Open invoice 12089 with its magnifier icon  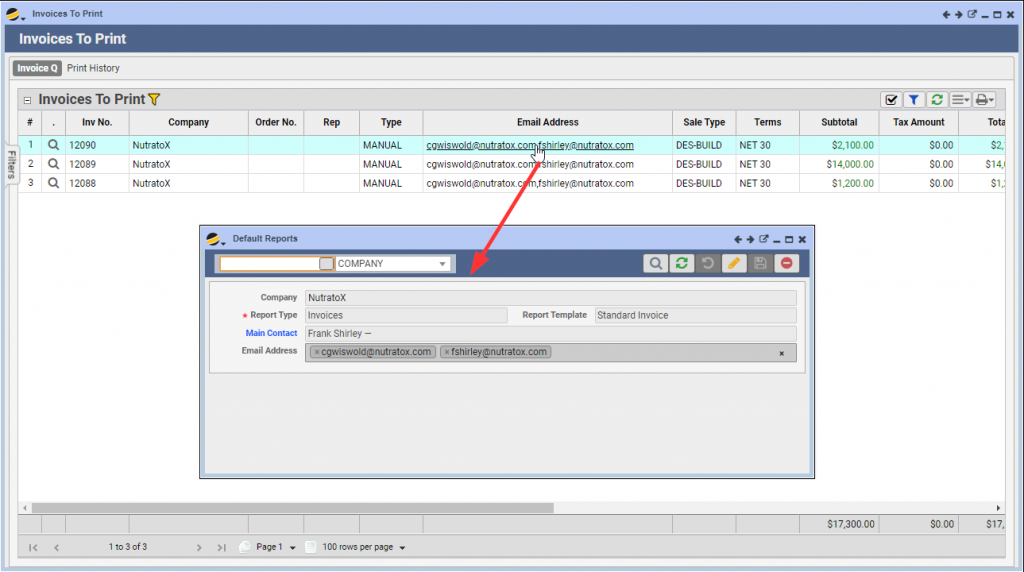click(x=54, y=164)
